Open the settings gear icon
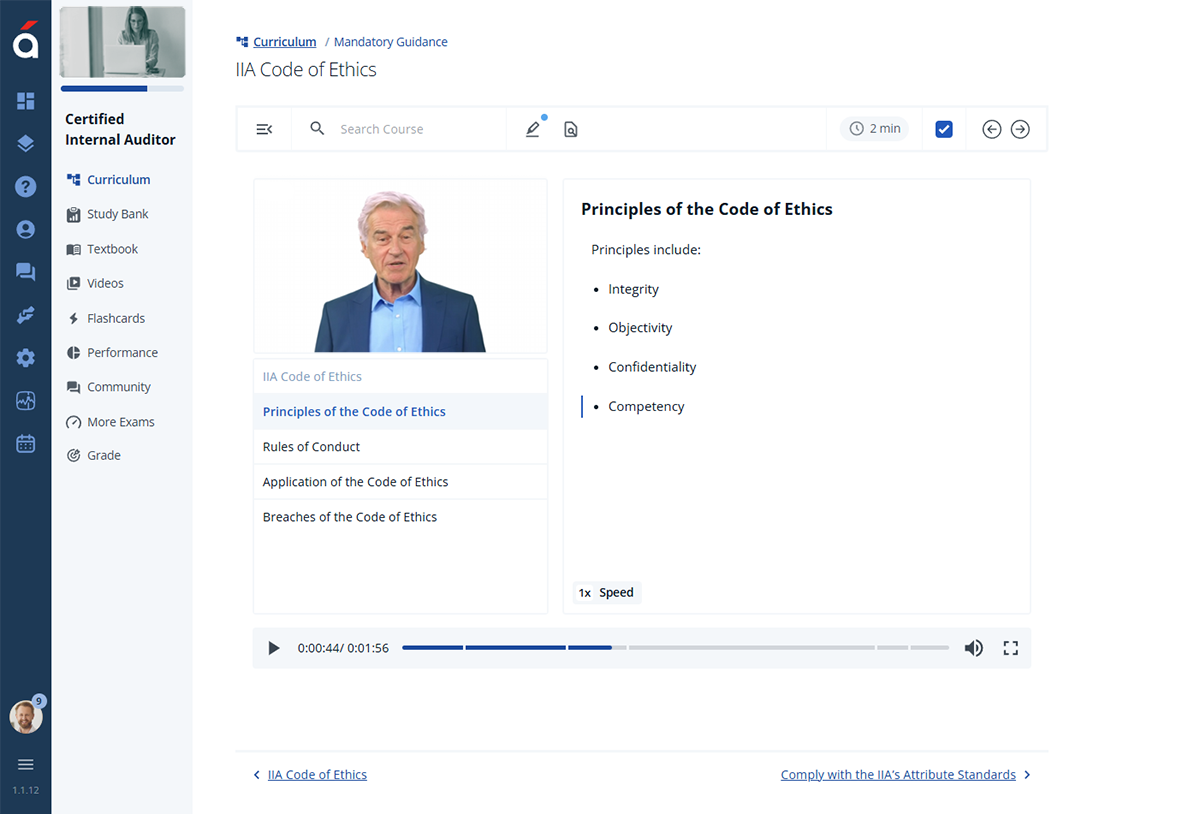The image size is (1200, 814). [x=25, y=357]
